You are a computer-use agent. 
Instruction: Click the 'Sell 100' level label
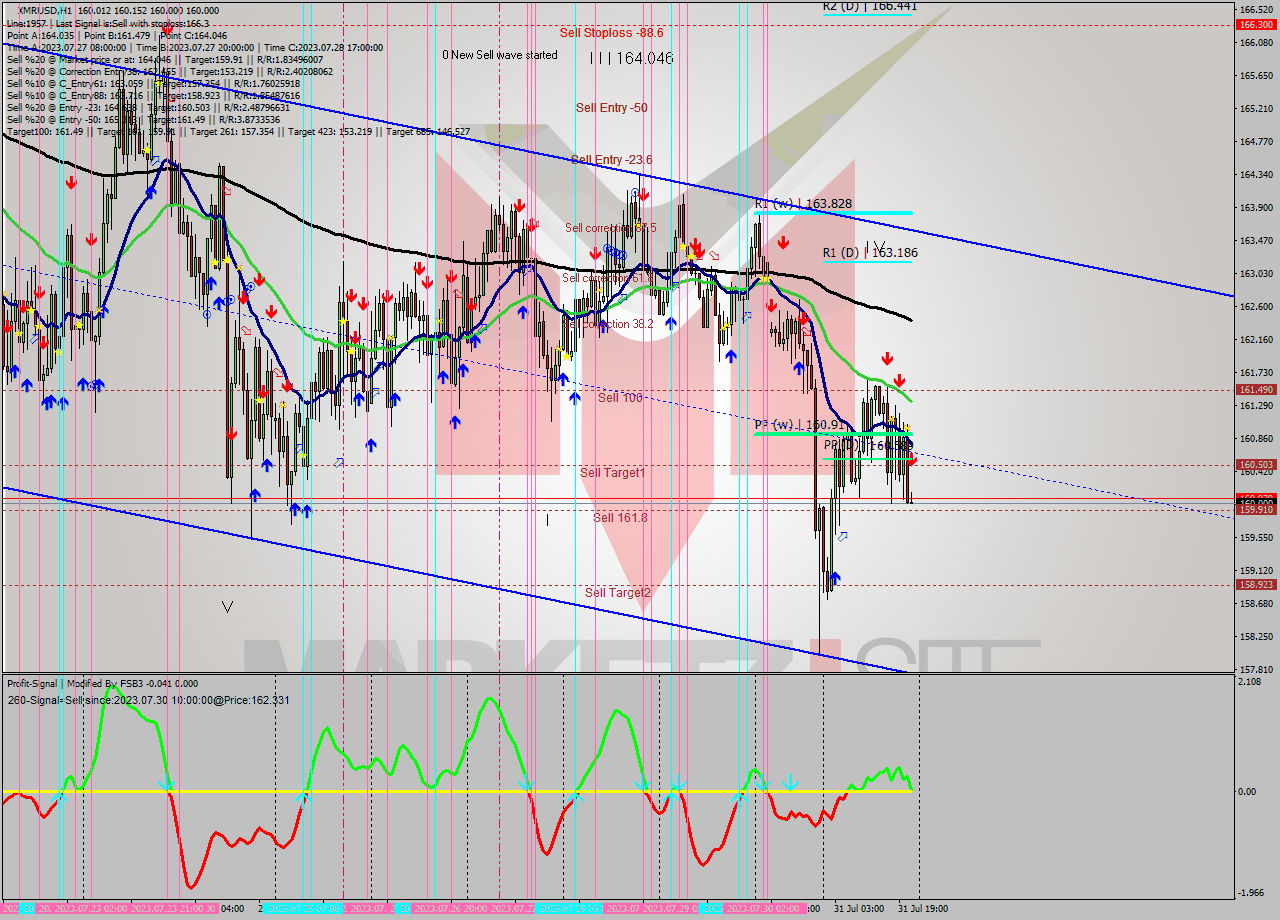pyautogui.click(x=620, y=397)
